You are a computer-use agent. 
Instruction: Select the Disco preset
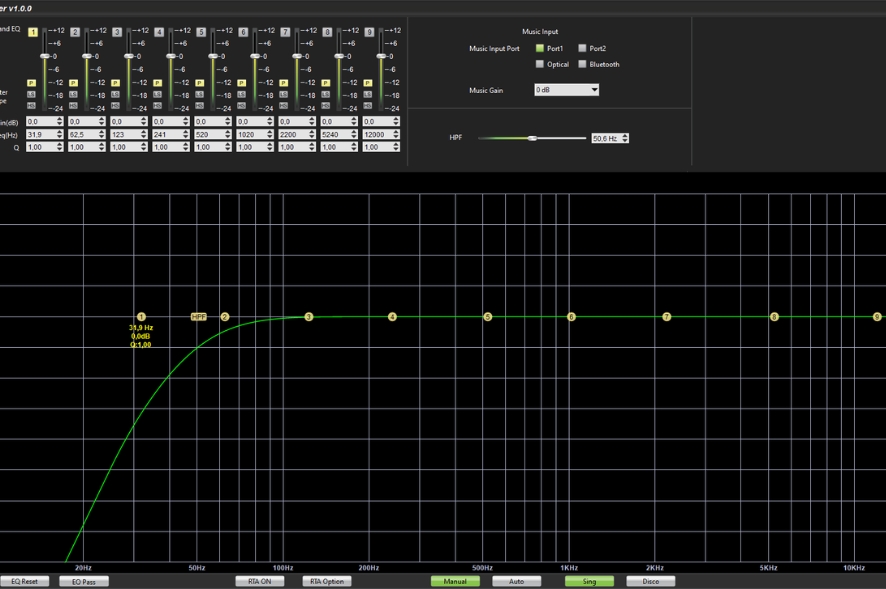[650, 581]
